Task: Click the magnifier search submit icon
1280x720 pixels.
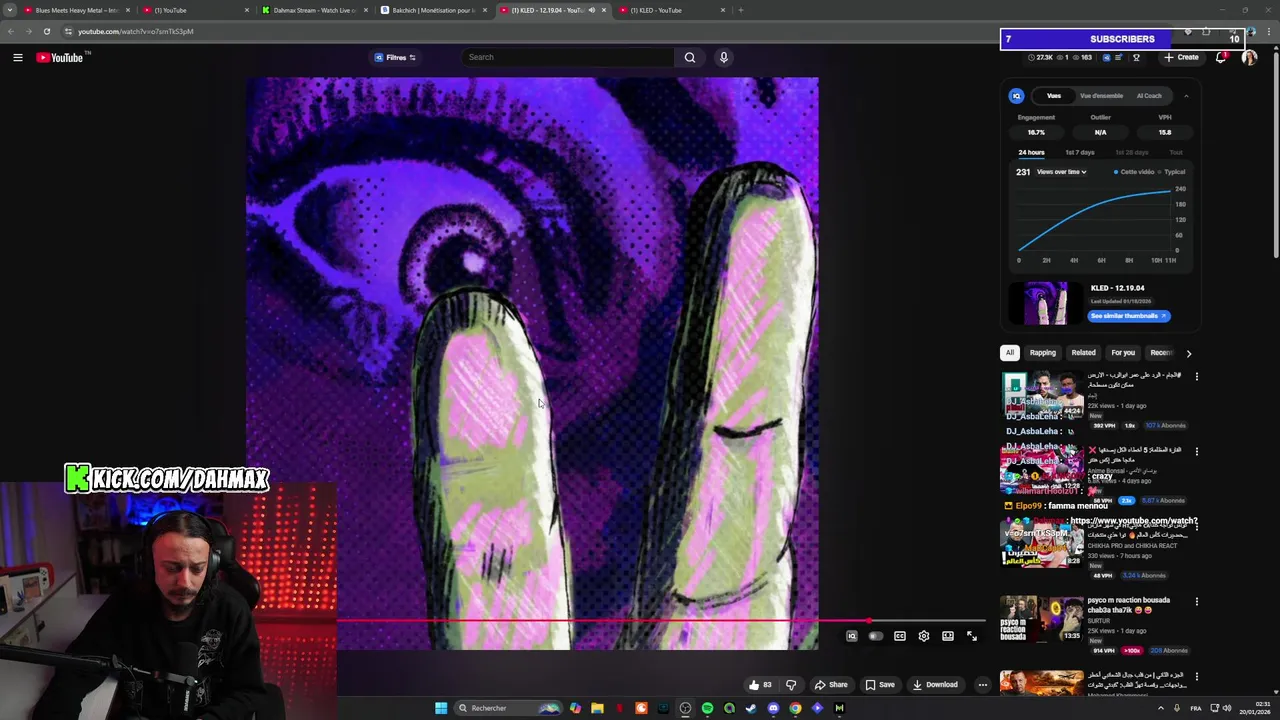Action: (689, 57)
